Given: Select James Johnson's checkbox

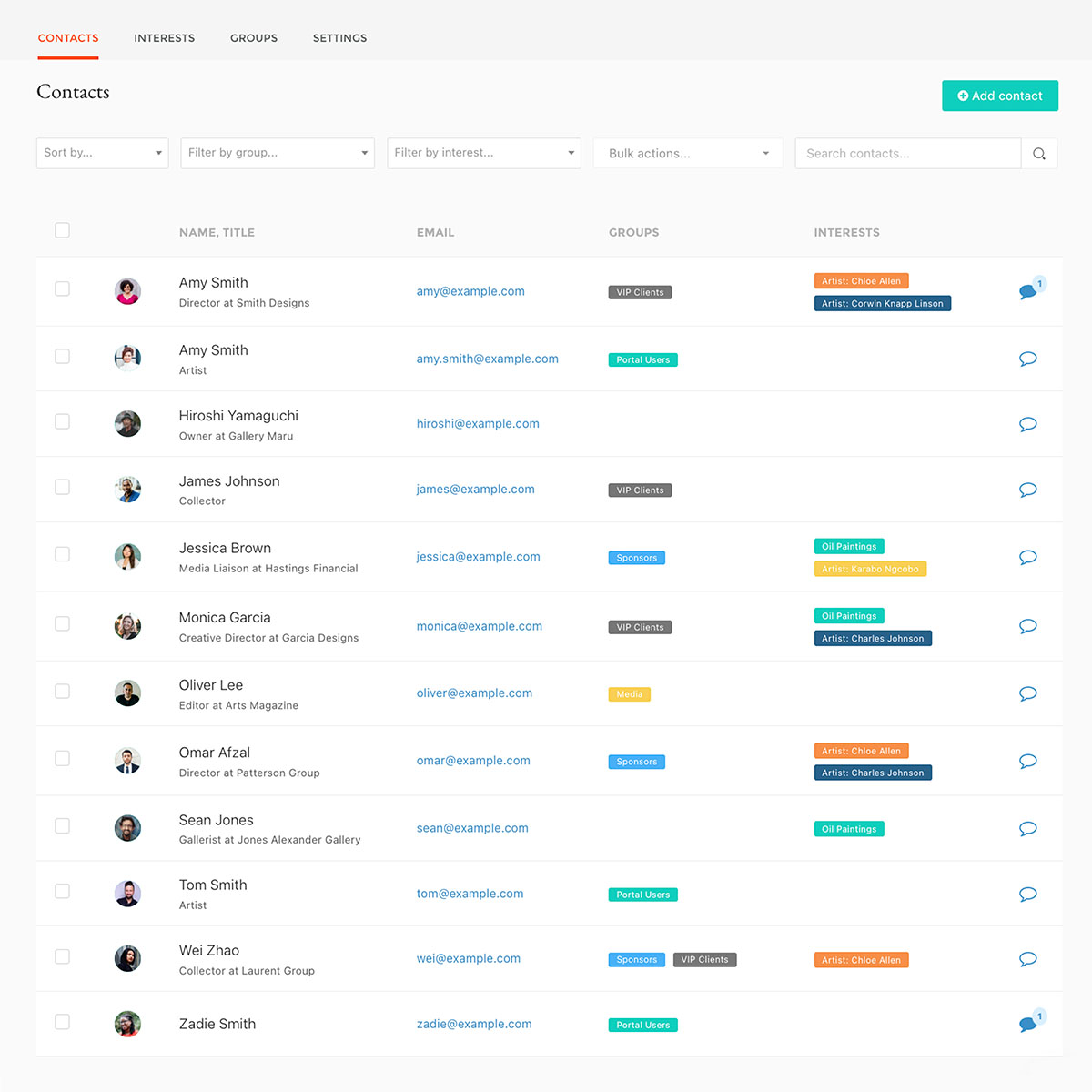Looking at the screenshot, I should (62, 487).
